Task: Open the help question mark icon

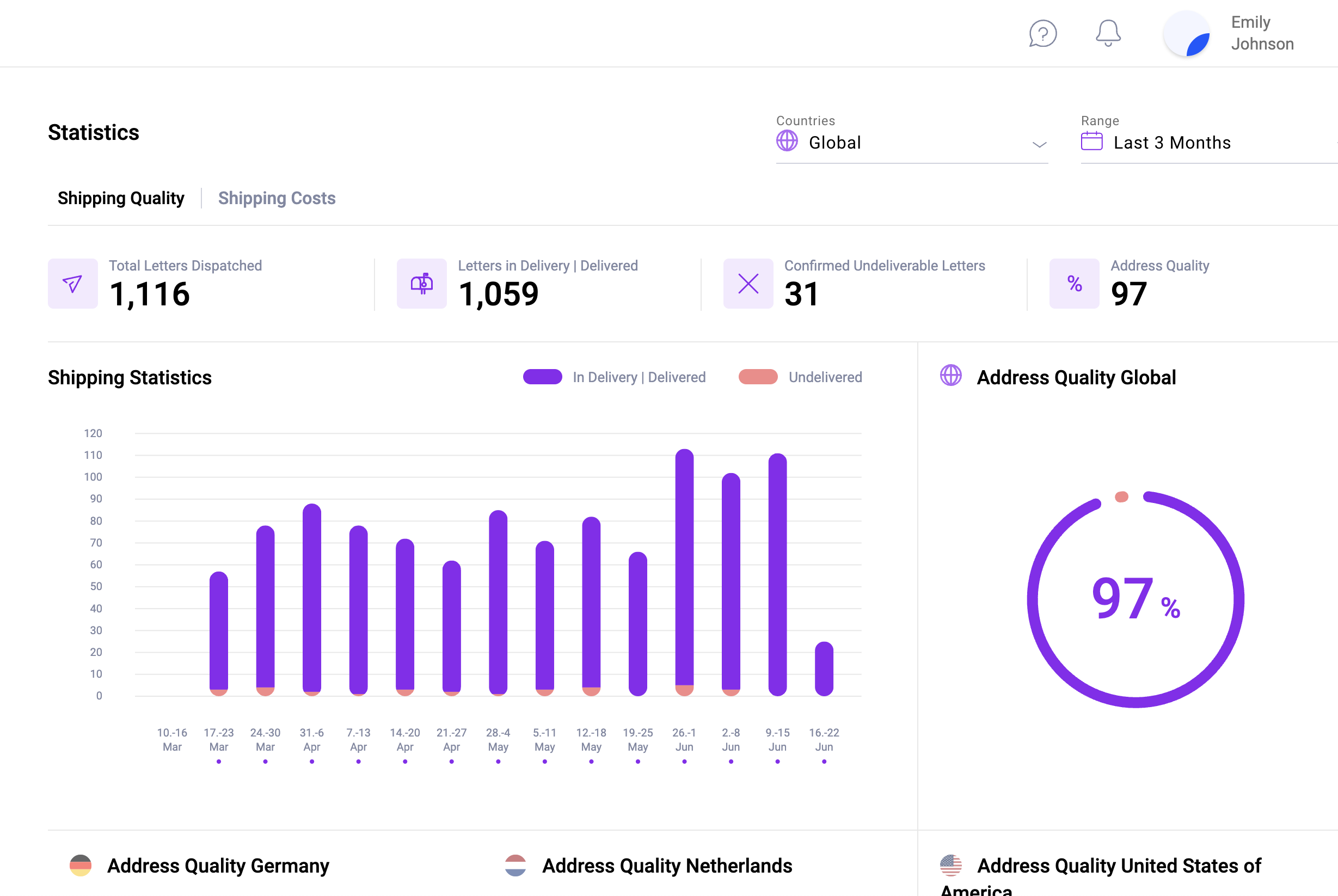Action: coord(1042,34)
